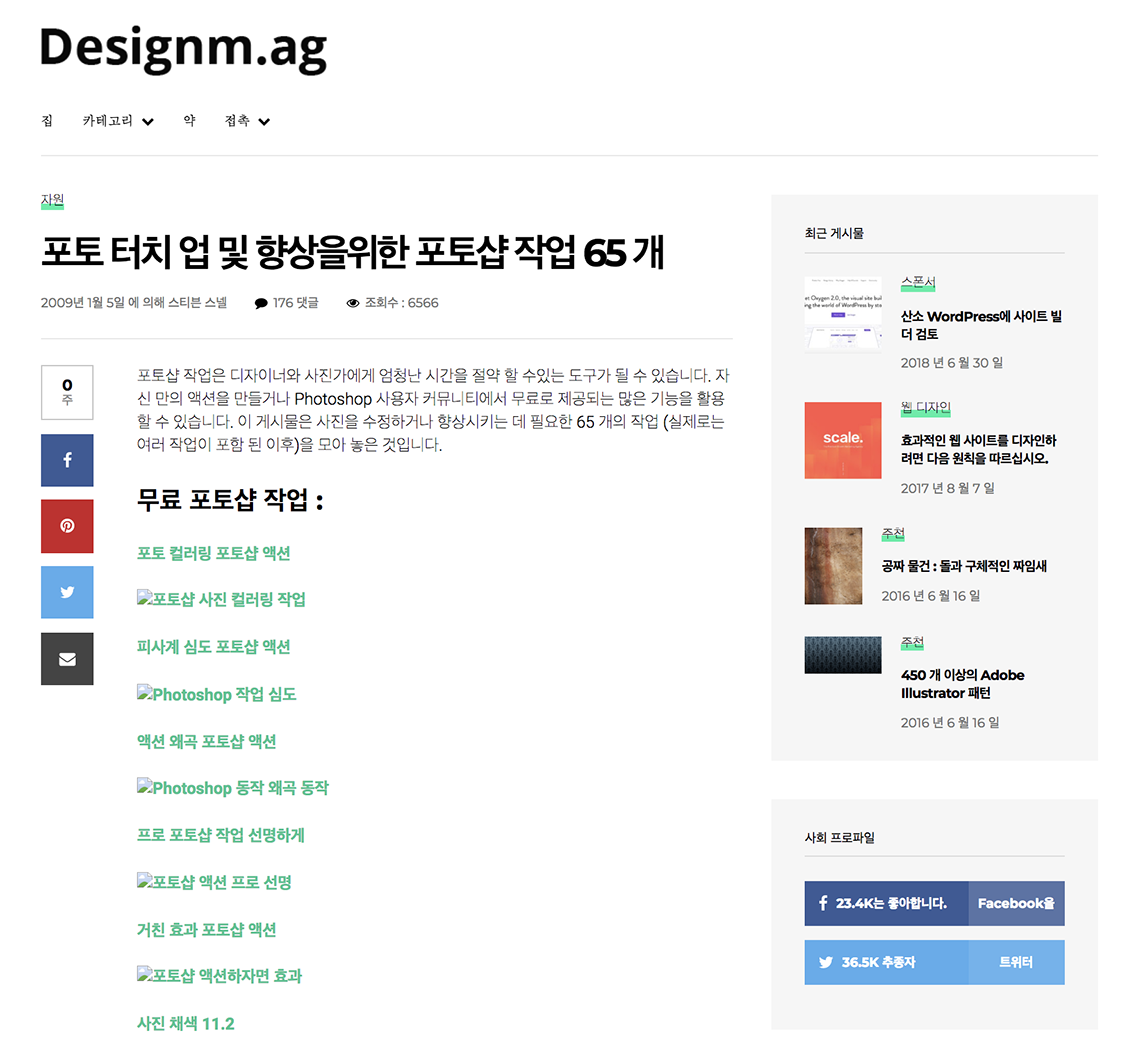
Task: Open the 공짜 물건 : 돌과 구체적인 짜임새 post
Action: click(x=964, y=566)
